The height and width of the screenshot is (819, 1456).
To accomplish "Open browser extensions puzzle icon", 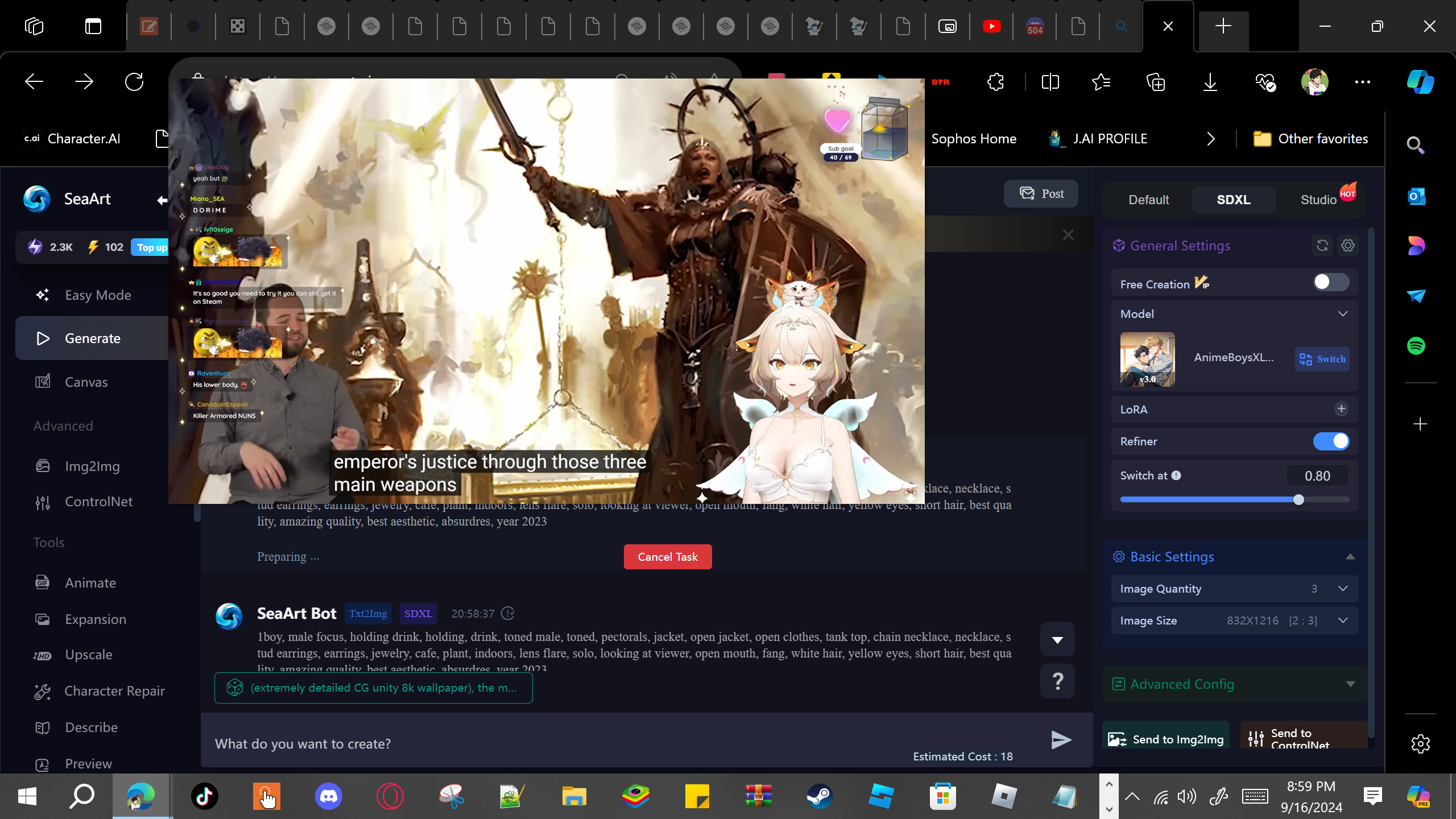I will [x=996, y=82].
